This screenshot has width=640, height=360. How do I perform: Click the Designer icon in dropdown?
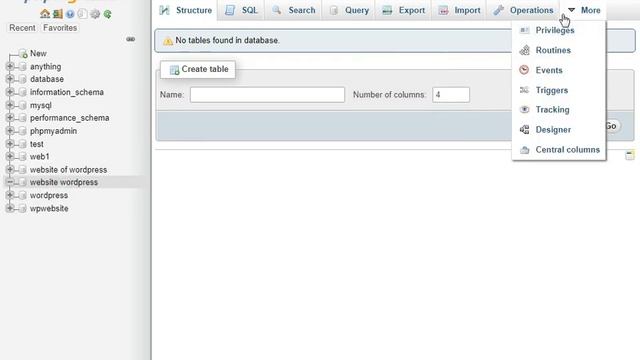tap(524, 130)
